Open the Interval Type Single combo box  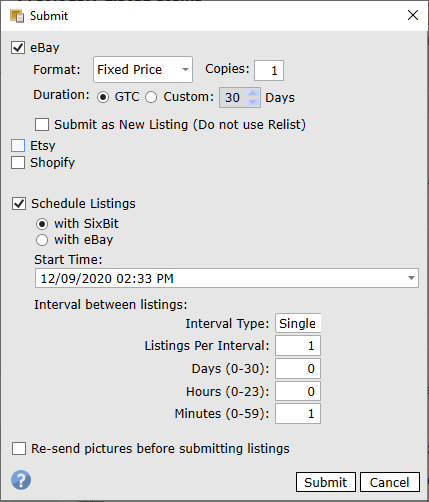[x=298, y=323]
